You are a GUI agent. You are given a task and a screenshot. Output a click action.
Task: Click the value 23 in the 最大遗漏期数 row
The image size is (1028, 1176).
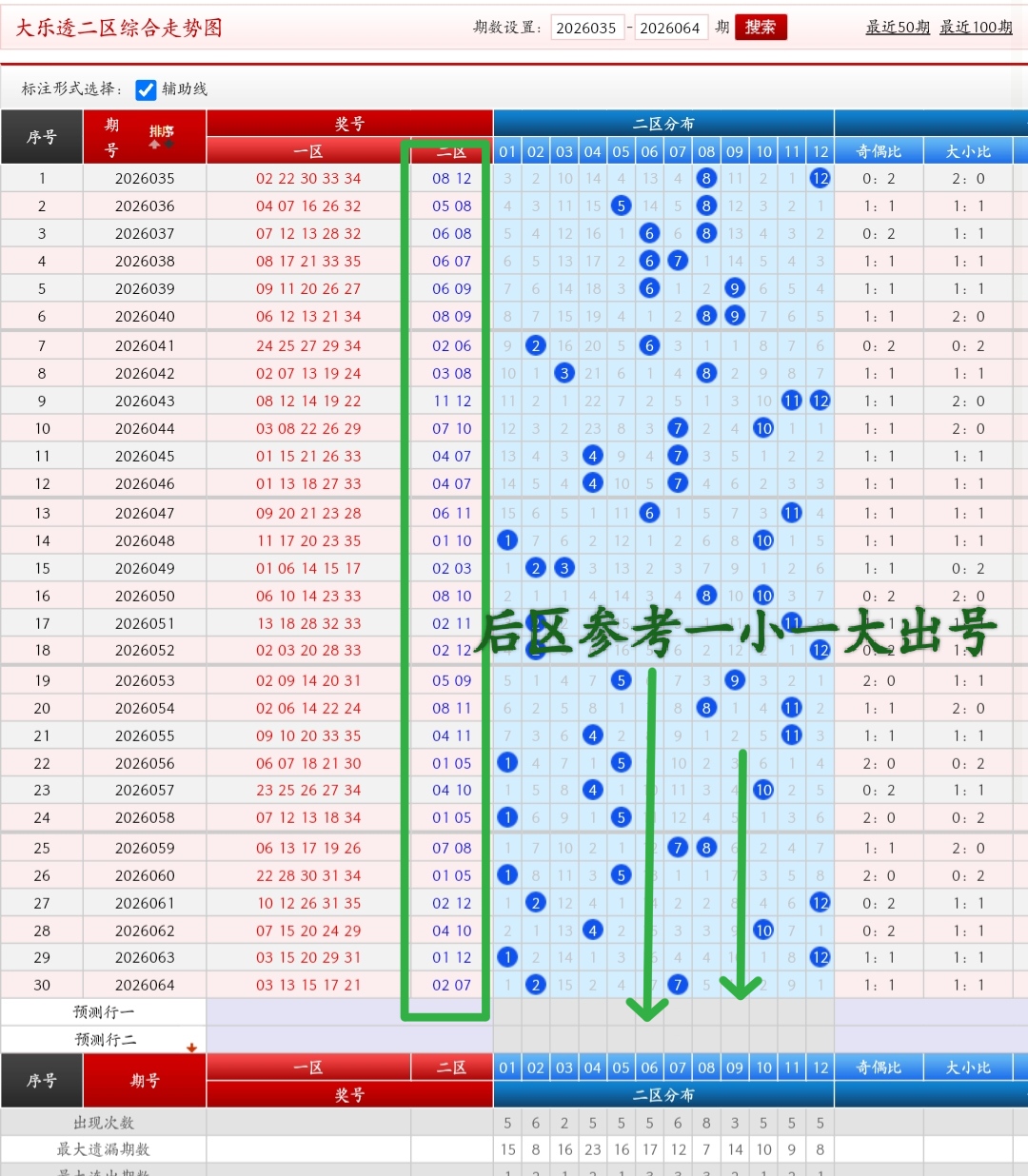[x=593, y=1149]
